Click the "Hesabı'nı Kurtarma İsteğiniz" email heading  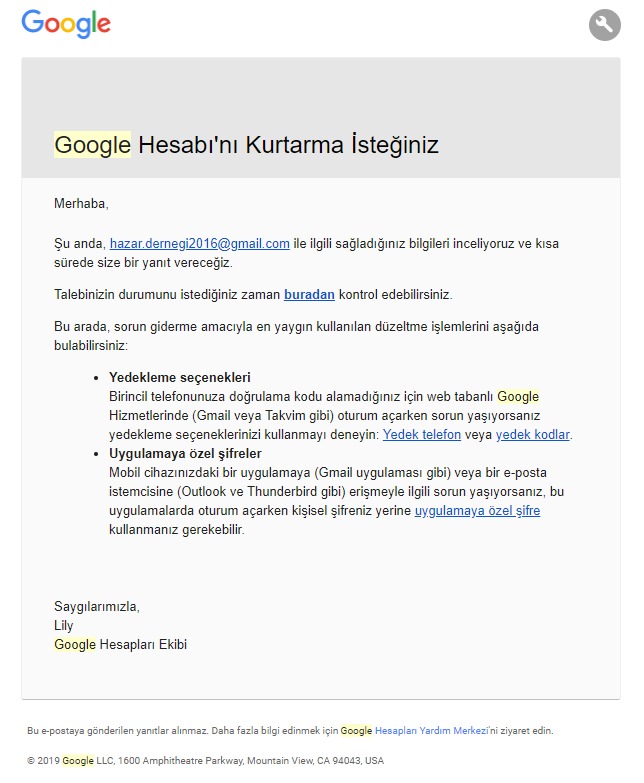288,145
